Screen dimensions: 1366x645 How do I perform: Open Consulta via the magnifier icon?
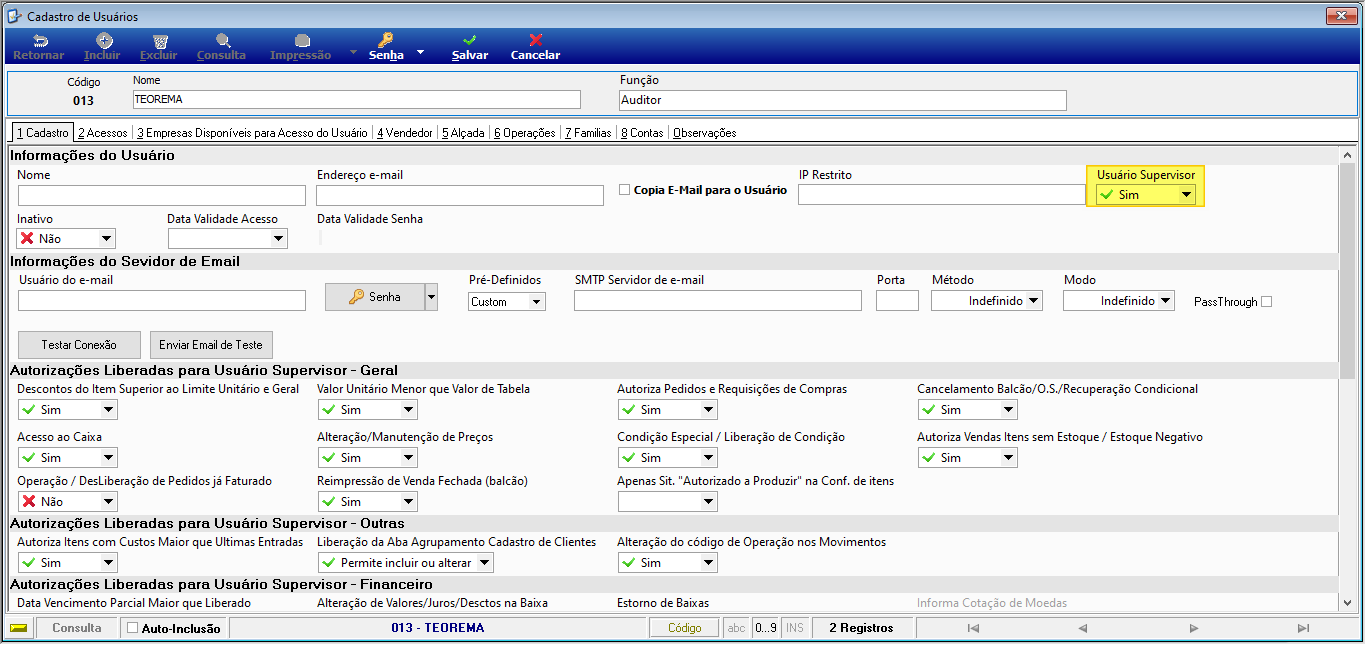click(x=223, y=41)
